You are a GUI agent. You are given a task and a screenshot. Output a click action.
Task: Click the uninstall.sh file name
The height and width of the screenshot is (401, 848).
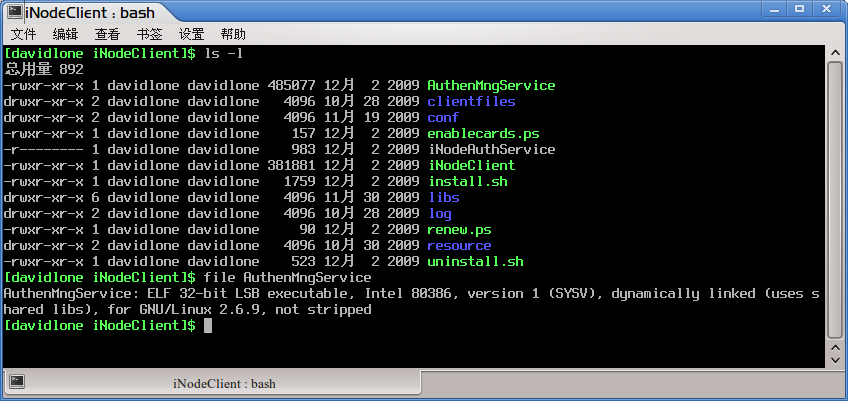[475, 262]
